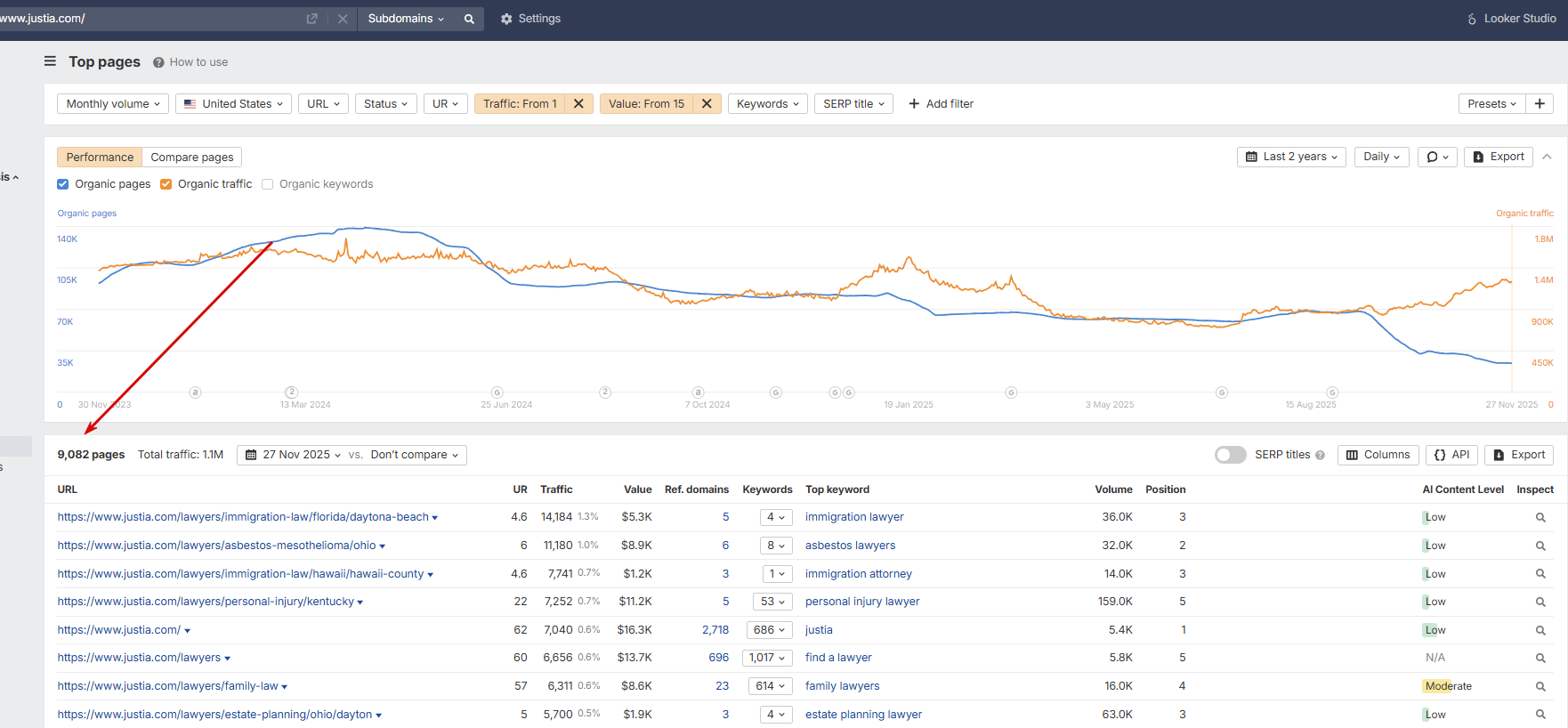Open the Last 2 years date range dropdown

[1291, 157]
